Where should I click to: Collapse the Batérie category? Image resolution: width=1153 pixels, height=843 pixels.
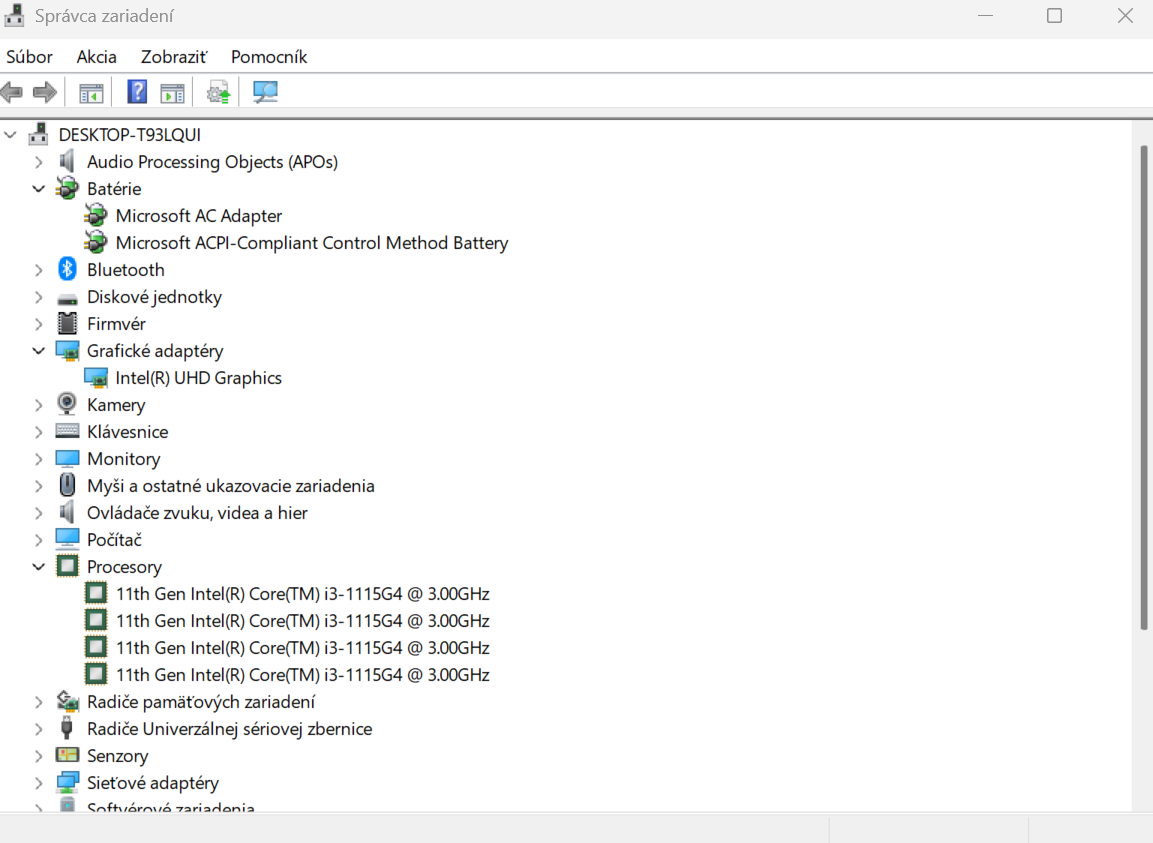pyautogui.click(x=38, y=188)
